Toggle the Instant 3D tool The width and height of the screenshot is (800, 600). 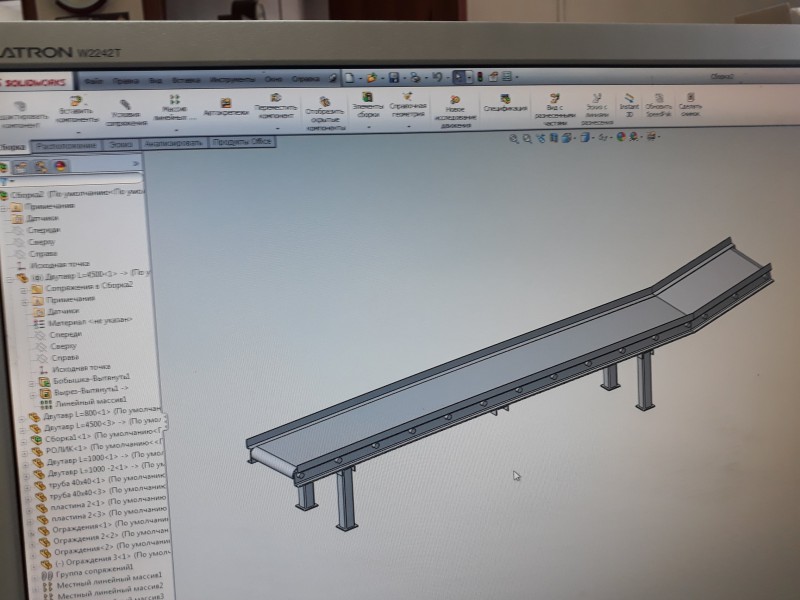(629, 105)
